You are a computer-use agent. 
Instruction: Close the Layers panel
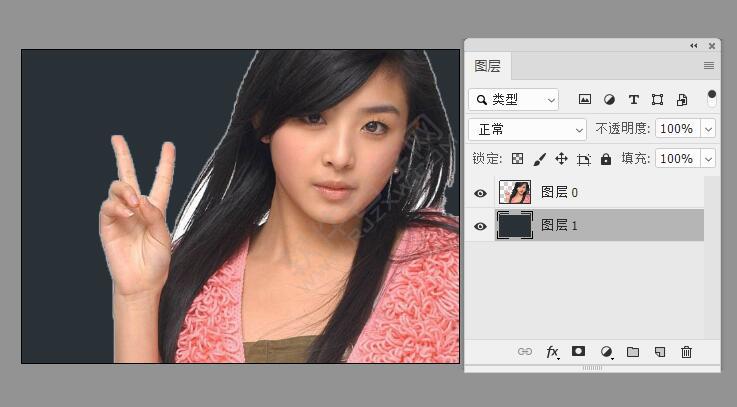point(712,46)
